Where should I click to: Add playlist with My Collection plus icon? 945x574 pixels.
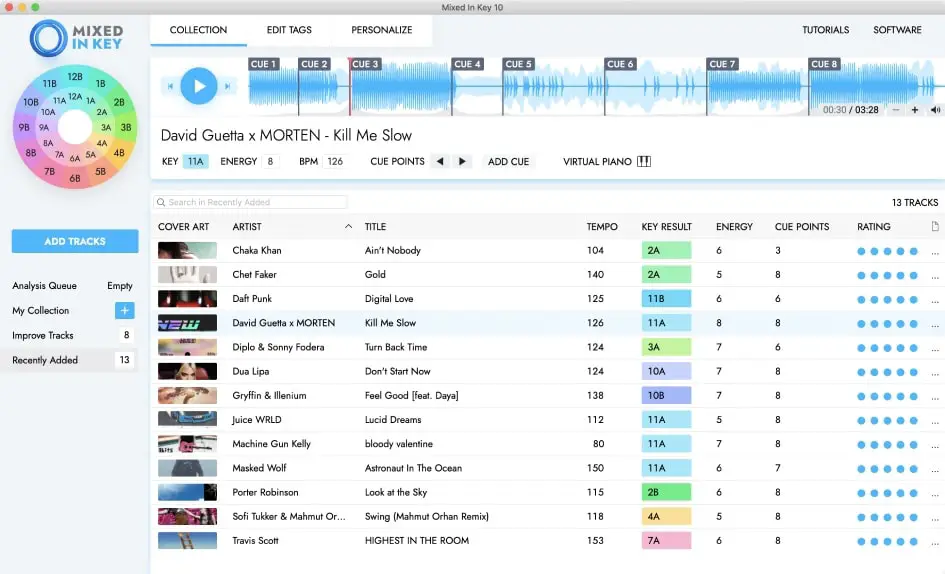point(124,311)
